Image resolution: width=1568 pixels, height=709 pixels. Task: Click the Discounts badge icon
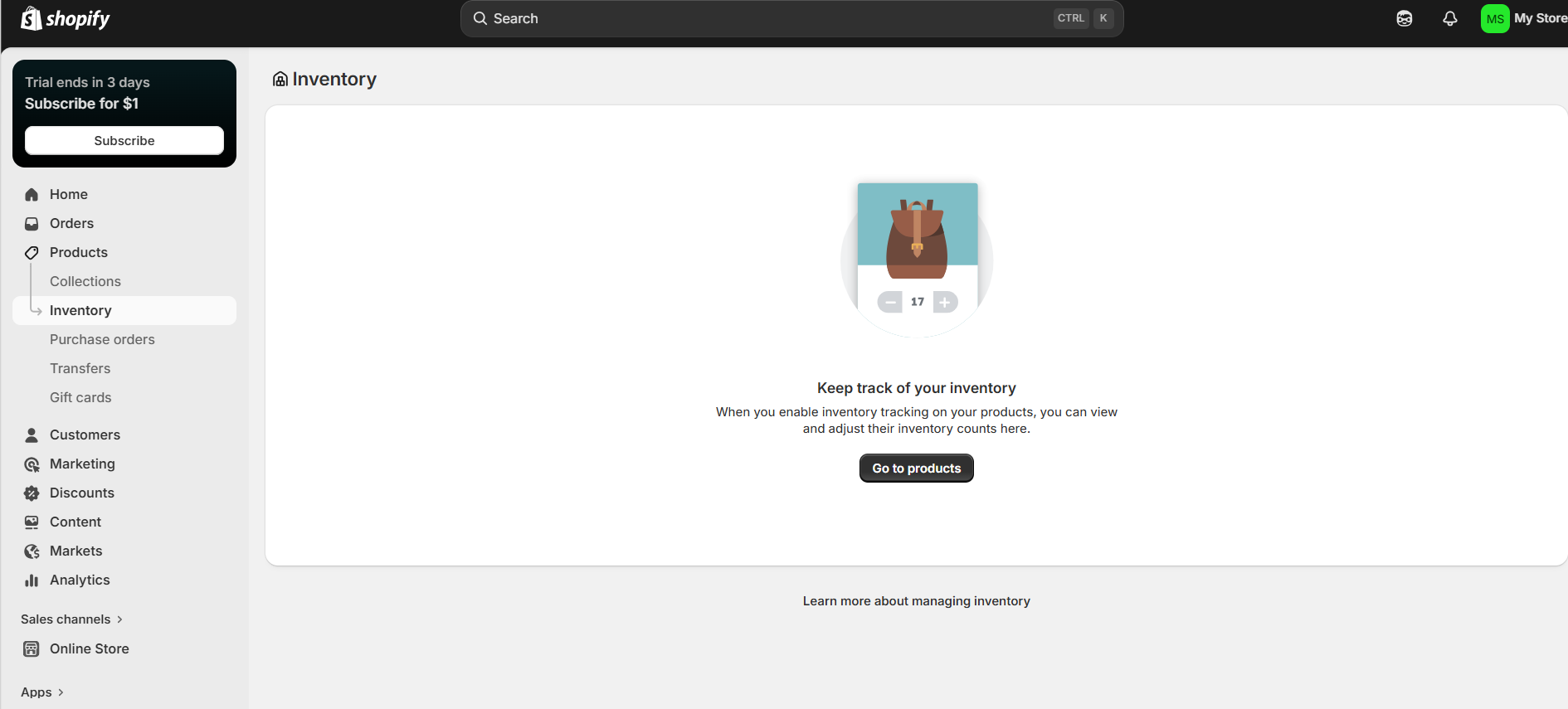pyautogui.click(x=32, y=493)
